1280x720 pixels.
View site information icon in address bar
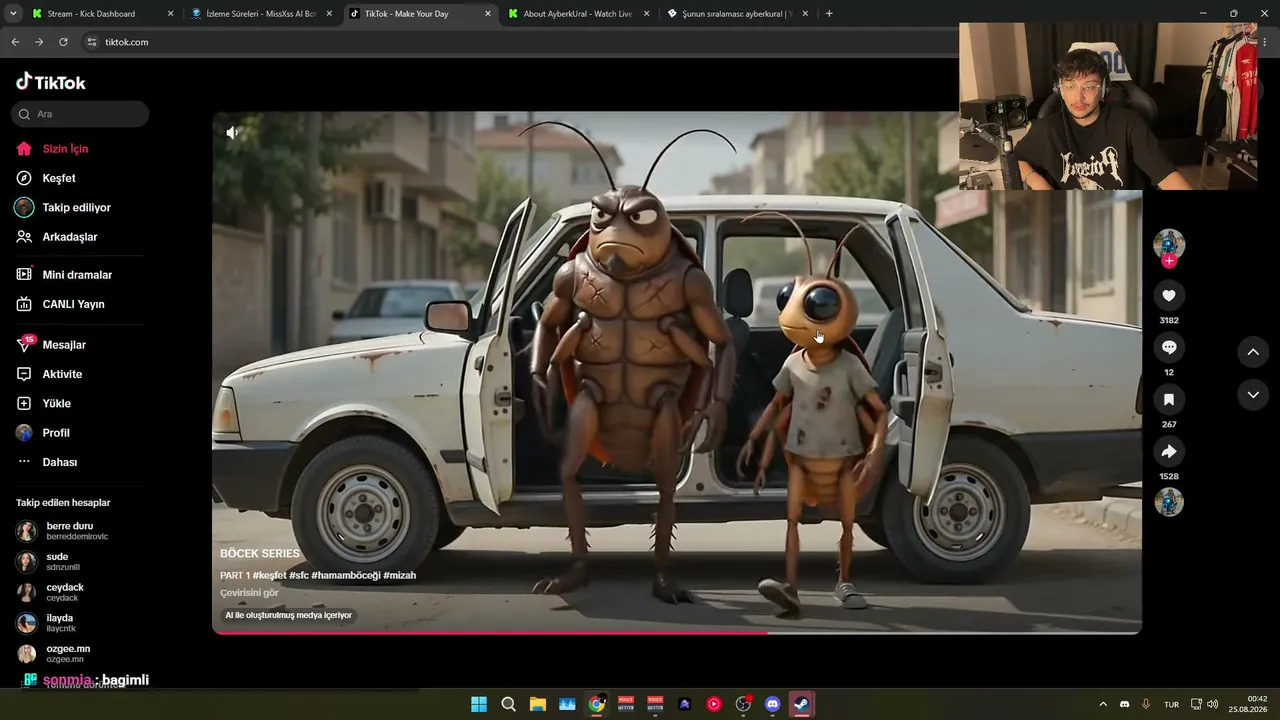(x=92, y=42)
